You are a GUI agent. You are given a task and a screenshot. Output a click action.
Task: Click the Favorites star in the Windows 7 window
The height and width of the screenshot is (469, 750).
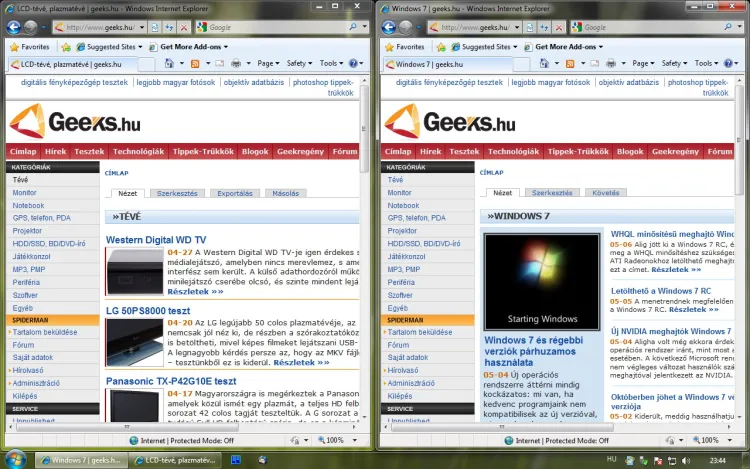click(x=388, y=46)
